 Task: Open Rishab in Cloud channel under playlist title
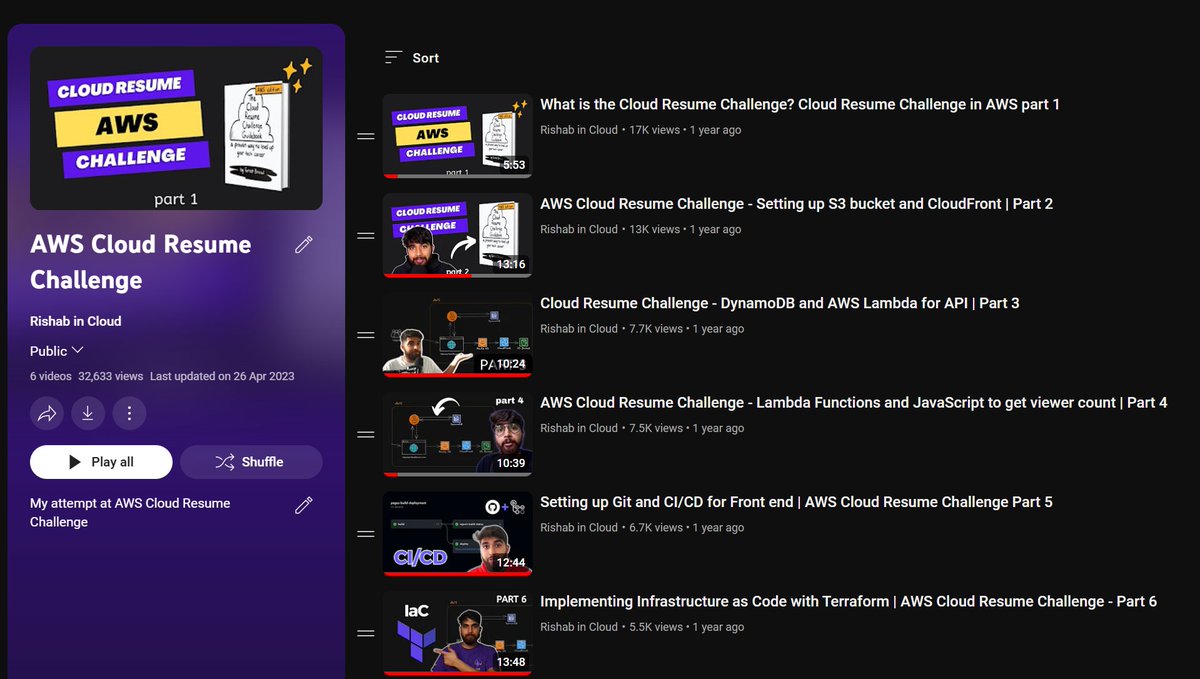(x=76, y=321)
